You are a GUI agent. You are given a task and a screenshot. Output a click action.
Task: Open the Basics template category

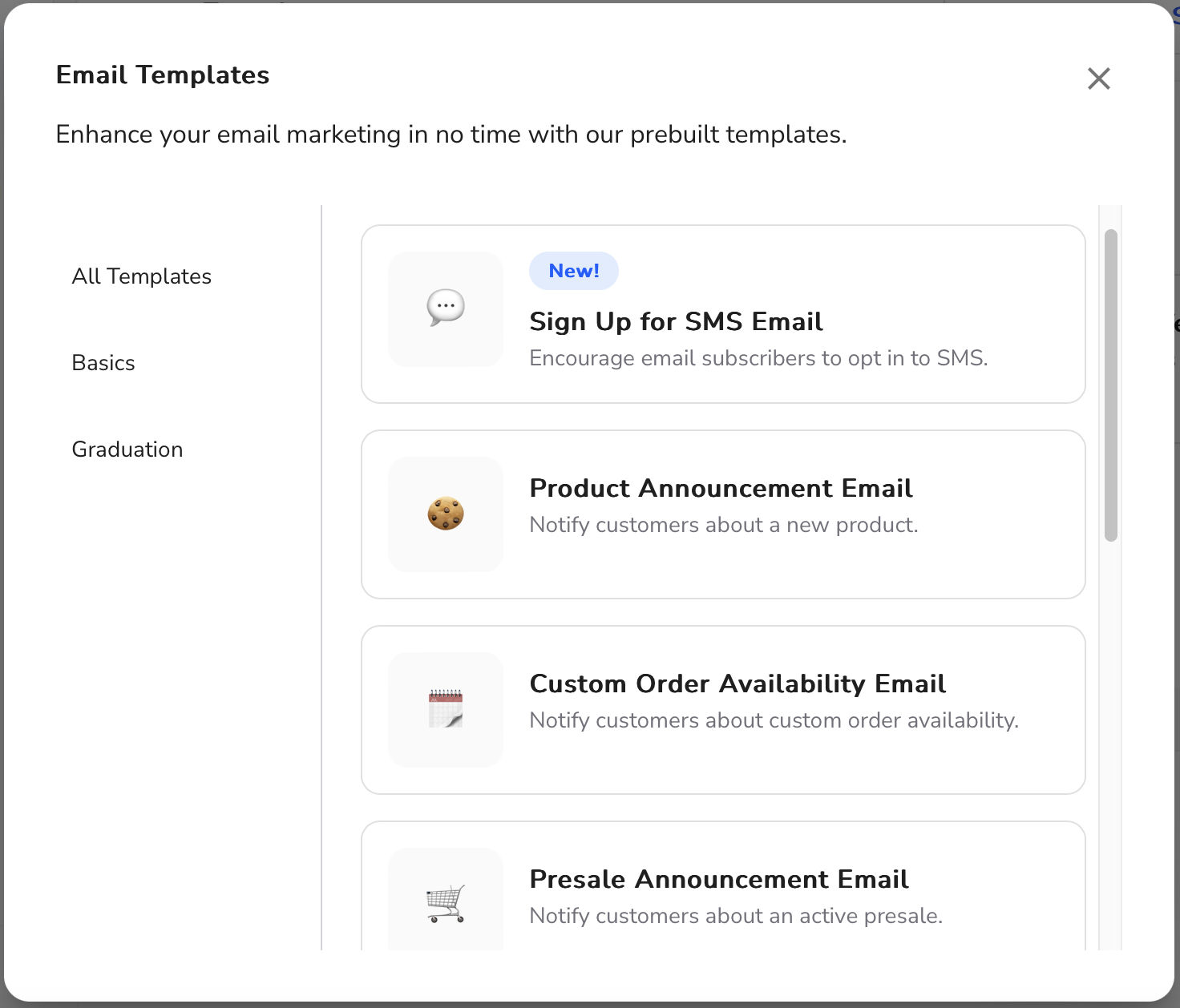103,363
